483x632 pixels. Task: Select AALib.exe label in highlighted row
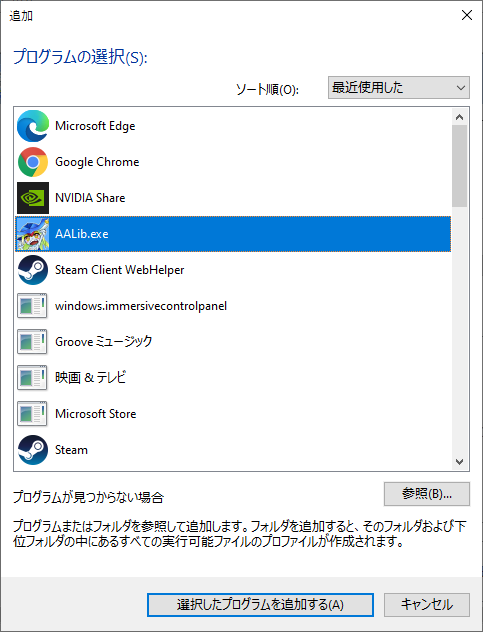[82, 234]
